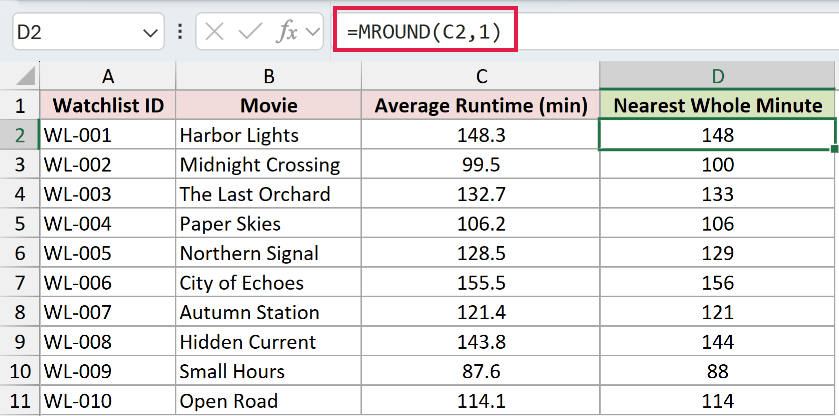This screenshot has height=416, width=839.
Task: Select cell WL-007
Action: pyautogui.click(x=108, y=312)
